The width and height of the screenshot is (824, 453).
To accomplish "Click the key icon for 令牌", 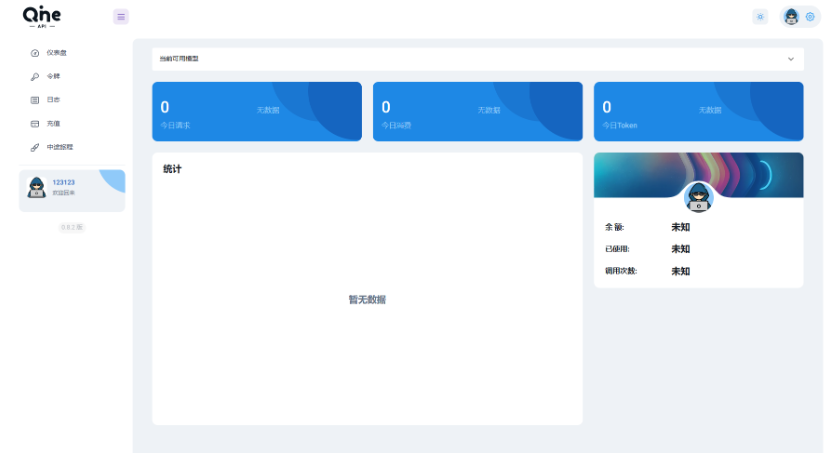I will tap(35, 76).
